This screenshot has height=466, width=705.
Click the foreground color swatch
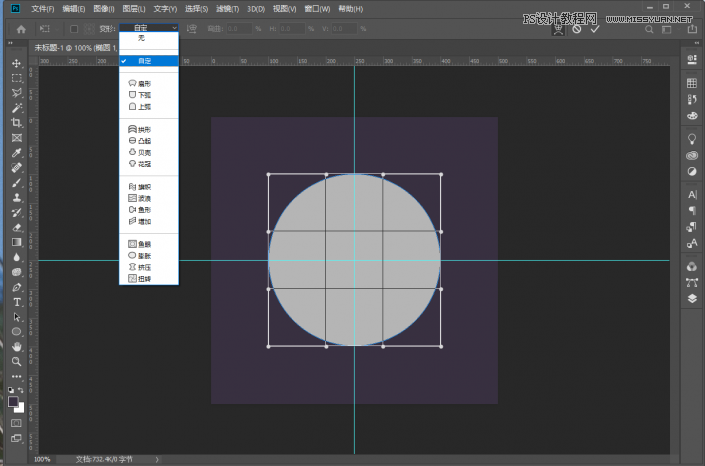(x=14, y=402)
